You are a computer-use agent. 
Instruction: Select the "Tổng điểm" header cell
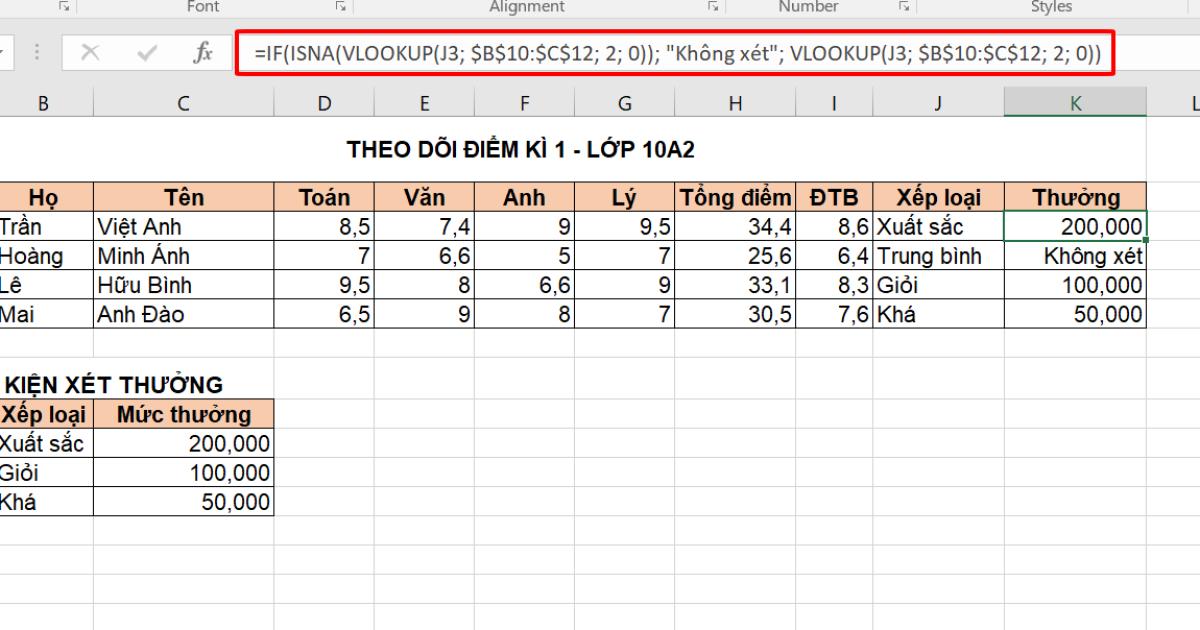click(x=734, y=197)
